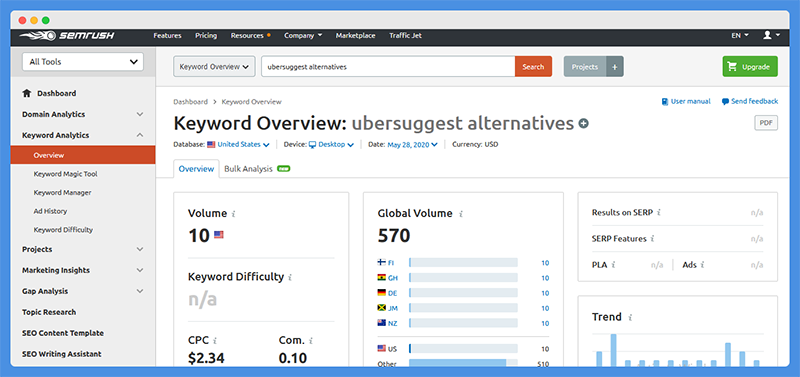
Task: Expand the Domain Analytics sidebar section
Action: click(83, 114)
